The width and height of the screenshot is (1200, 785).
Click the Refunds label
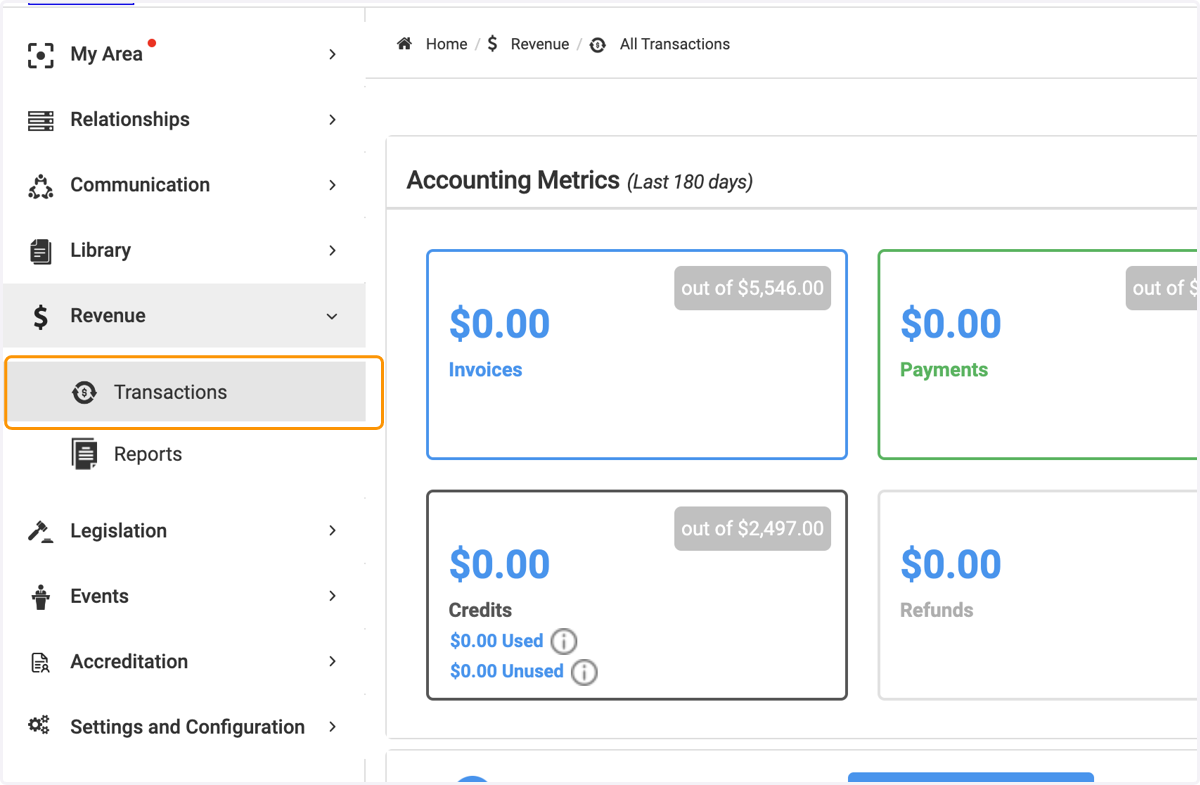[x=936, y=610]
